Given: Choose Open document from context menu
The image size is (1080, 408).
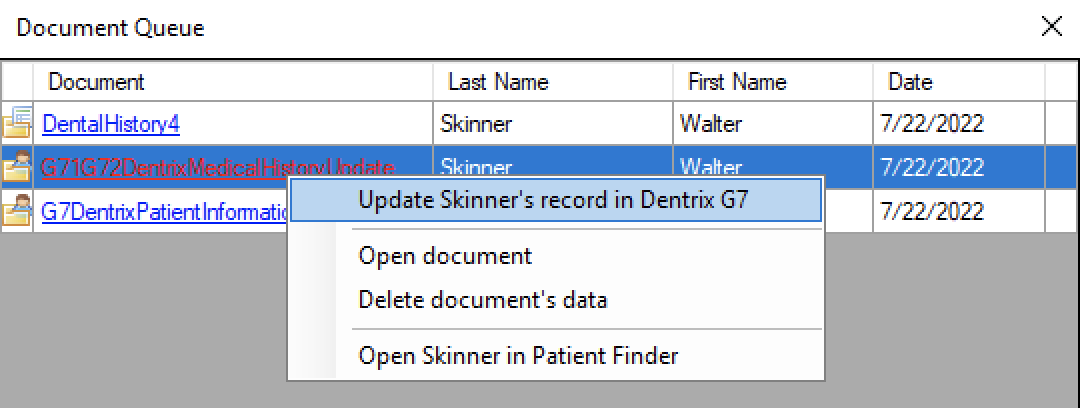Looking at the screenshot, I should click(445, 256).
